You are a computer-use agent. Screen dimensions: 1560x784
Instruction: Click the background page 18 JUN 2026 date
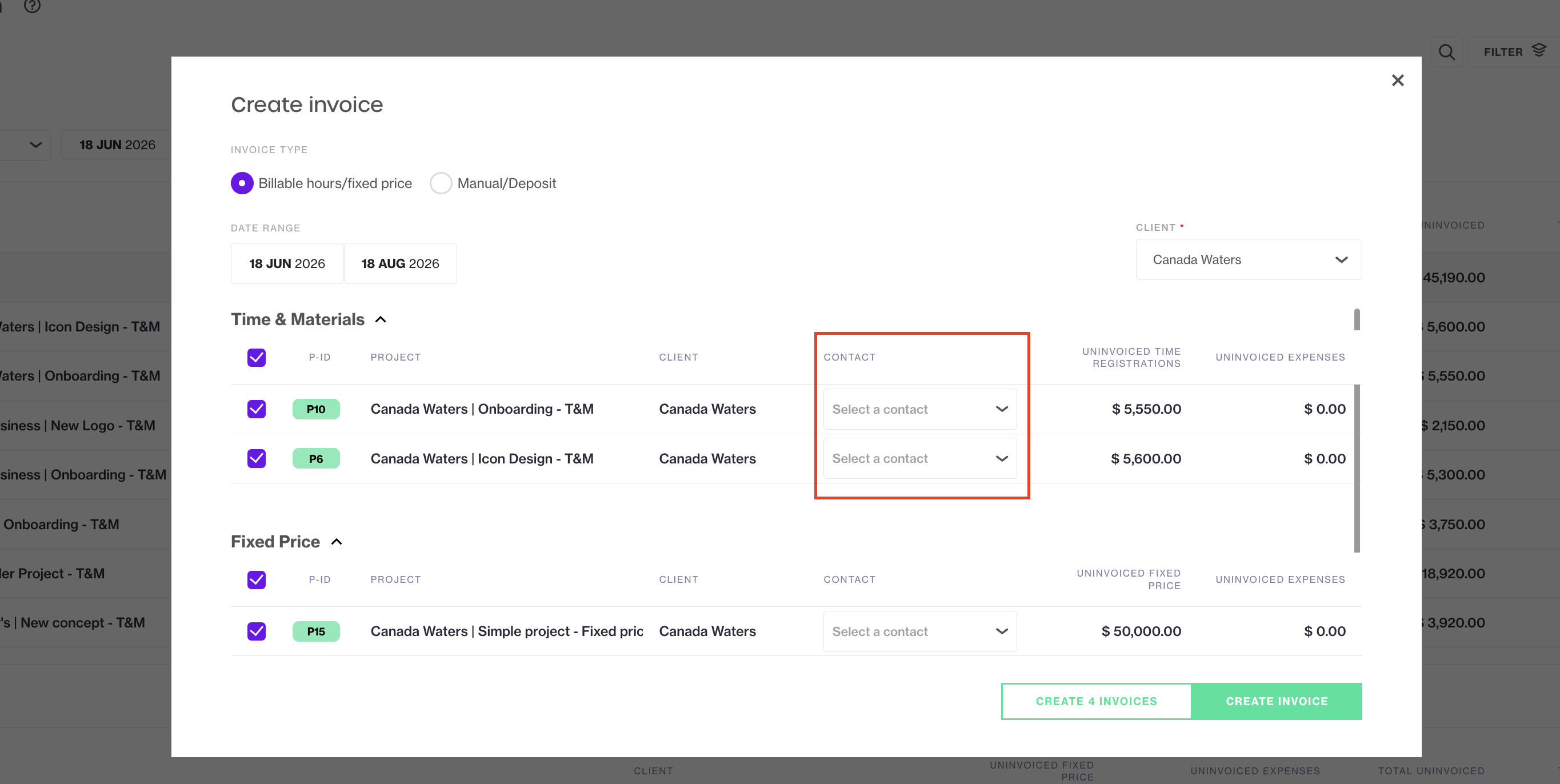(118, 145)
